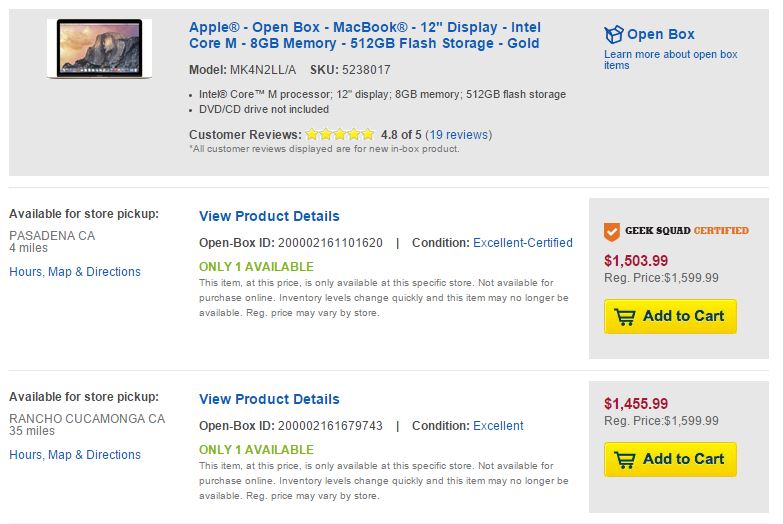Click the Excellent-Certified condition link
783x524 pixels.
click(x=522, y=243)
